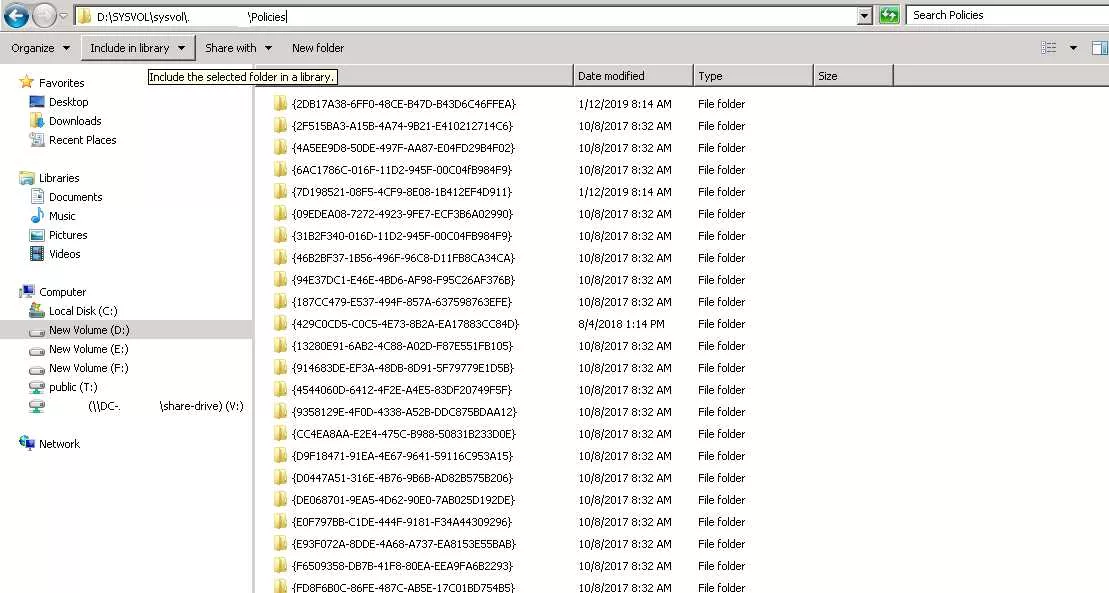Refresh the folder with the green arrows icon
1109x593 pixels.
pos(889,15)
